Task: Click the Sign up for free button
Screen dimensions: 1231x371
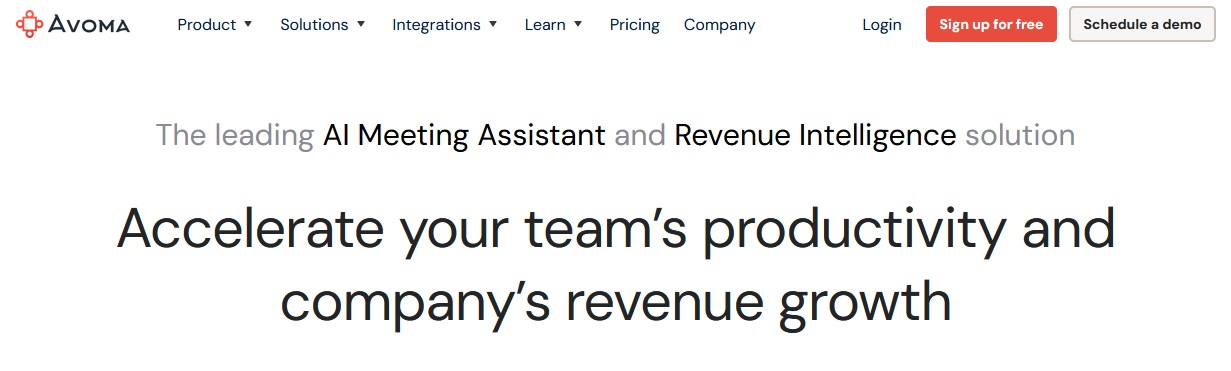Action: [991, 25]
